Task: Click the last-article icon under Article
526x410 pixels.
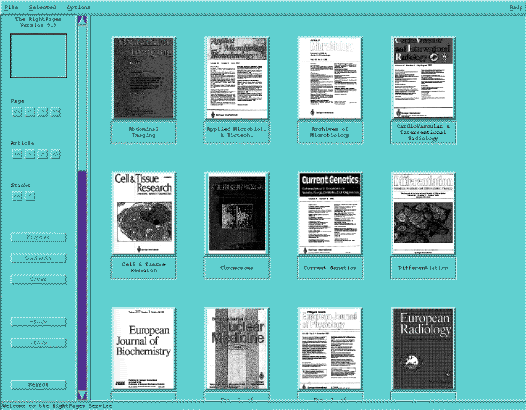Action: click(x=56, y=154)
